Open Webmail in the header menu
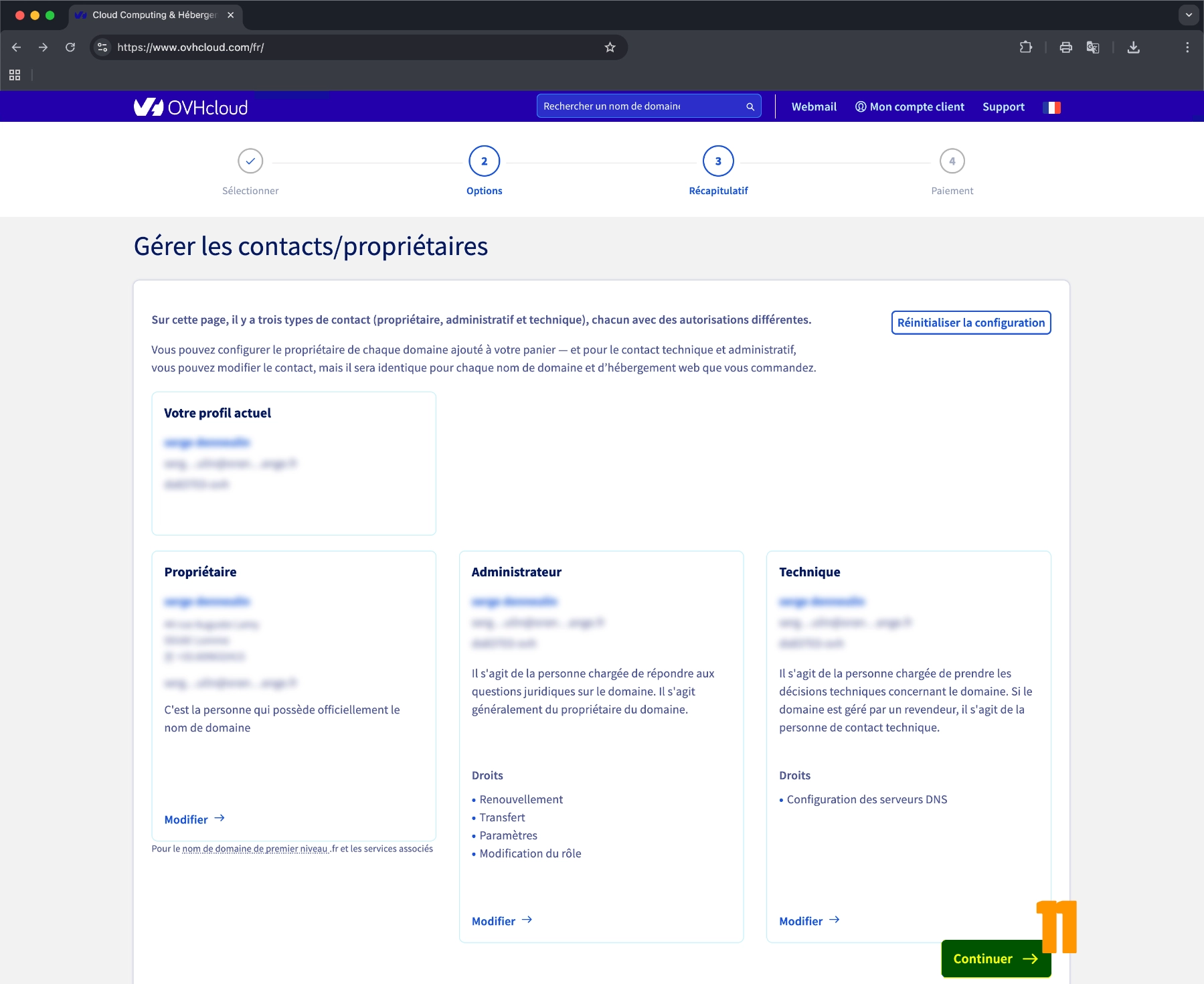 pyautogui.click(x=814, y=107)
